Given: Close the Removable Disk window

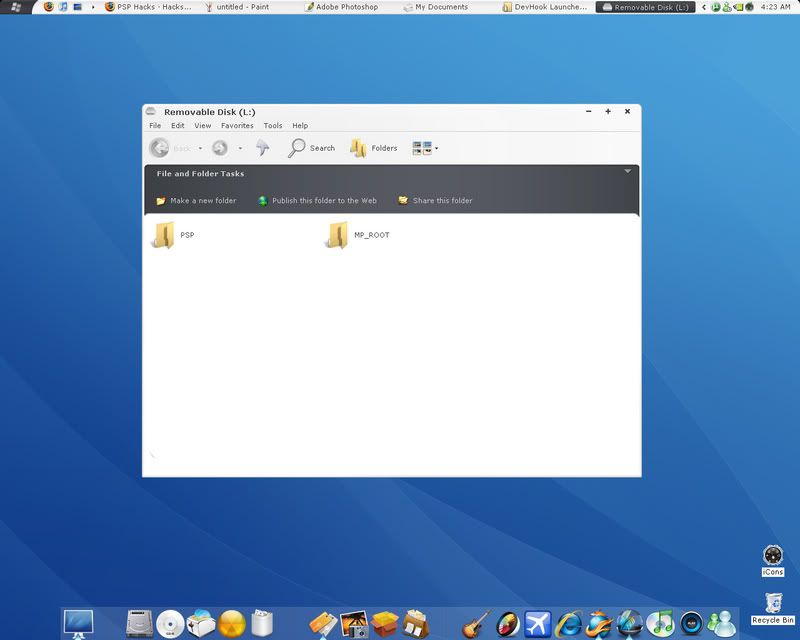Looking at the screenshot, I should (628, 111).
